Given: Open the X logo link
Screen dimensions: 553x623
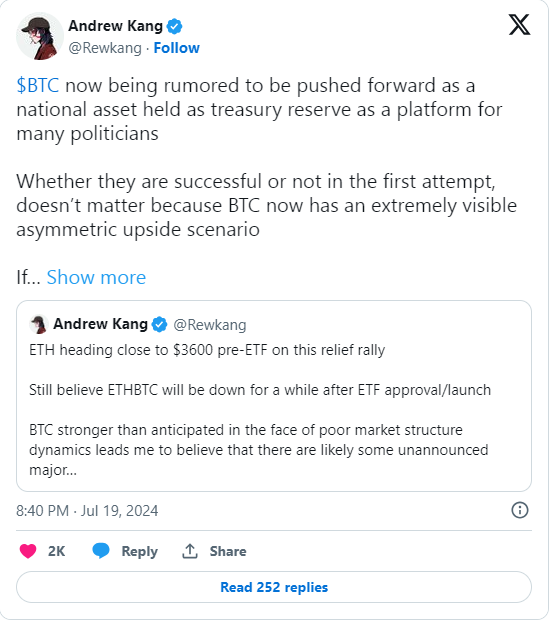Looking at the screenshot, I should pyautogui.click(x=520, y=25).
